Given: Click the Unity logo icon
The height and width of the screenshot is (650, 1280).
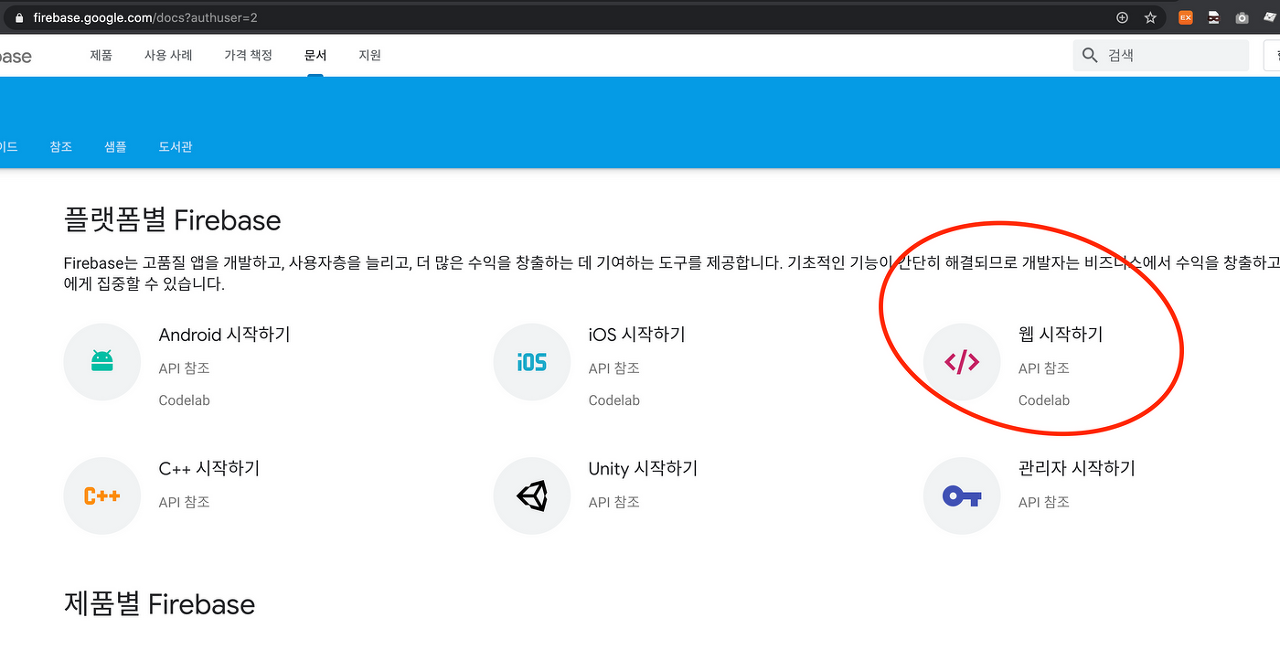Looking at the screenshot, I should coord(532,496).
